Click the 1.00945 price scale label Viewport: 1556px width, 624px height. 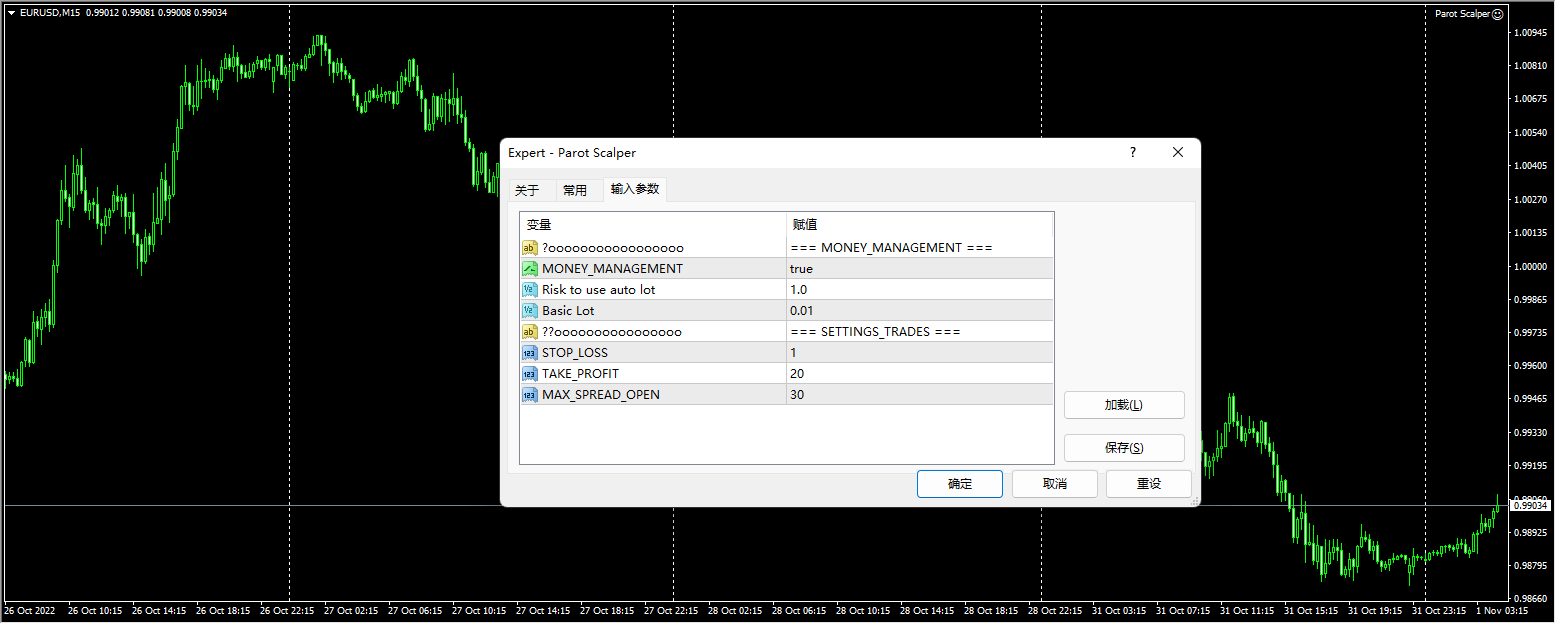click(1530, 32)
